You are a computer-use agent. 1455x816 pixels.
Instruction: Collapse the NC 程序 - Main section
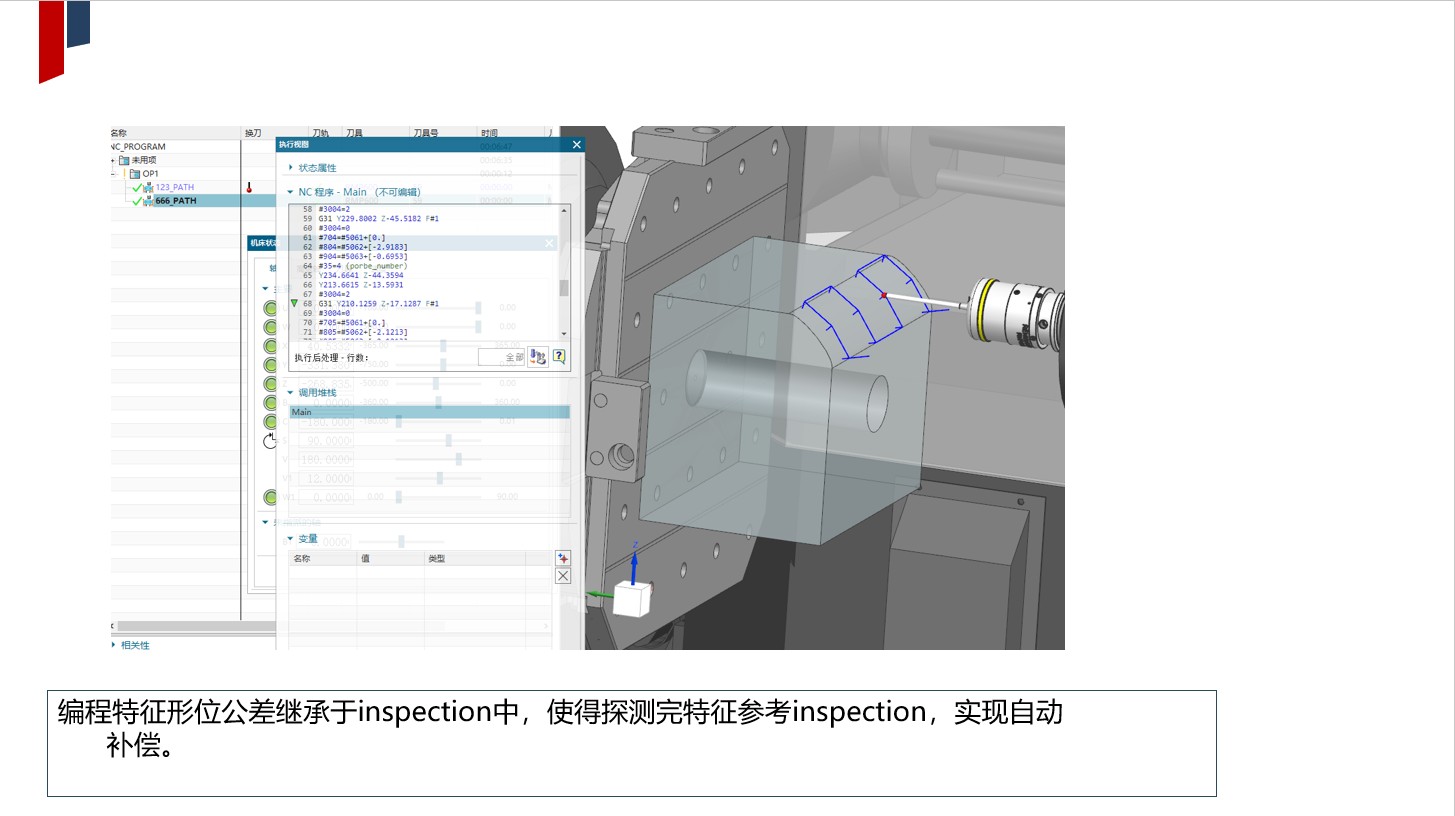coord(290,192)
